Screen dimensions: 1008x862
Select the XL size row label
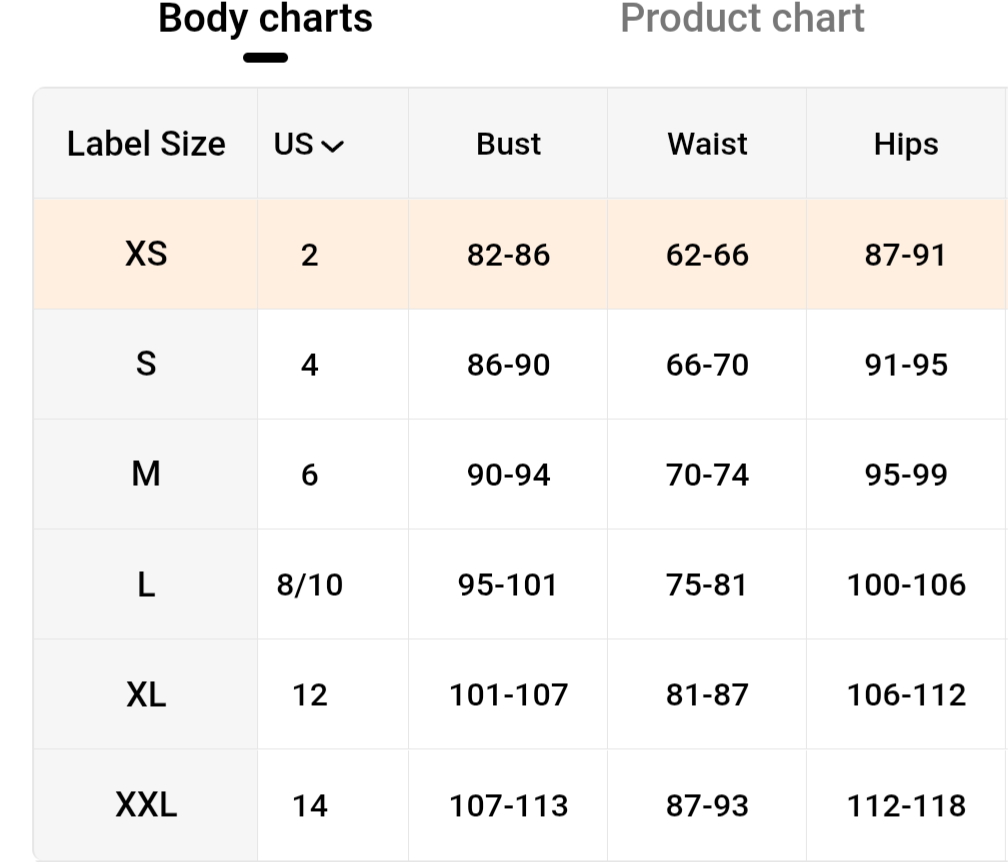coord(146,694)
